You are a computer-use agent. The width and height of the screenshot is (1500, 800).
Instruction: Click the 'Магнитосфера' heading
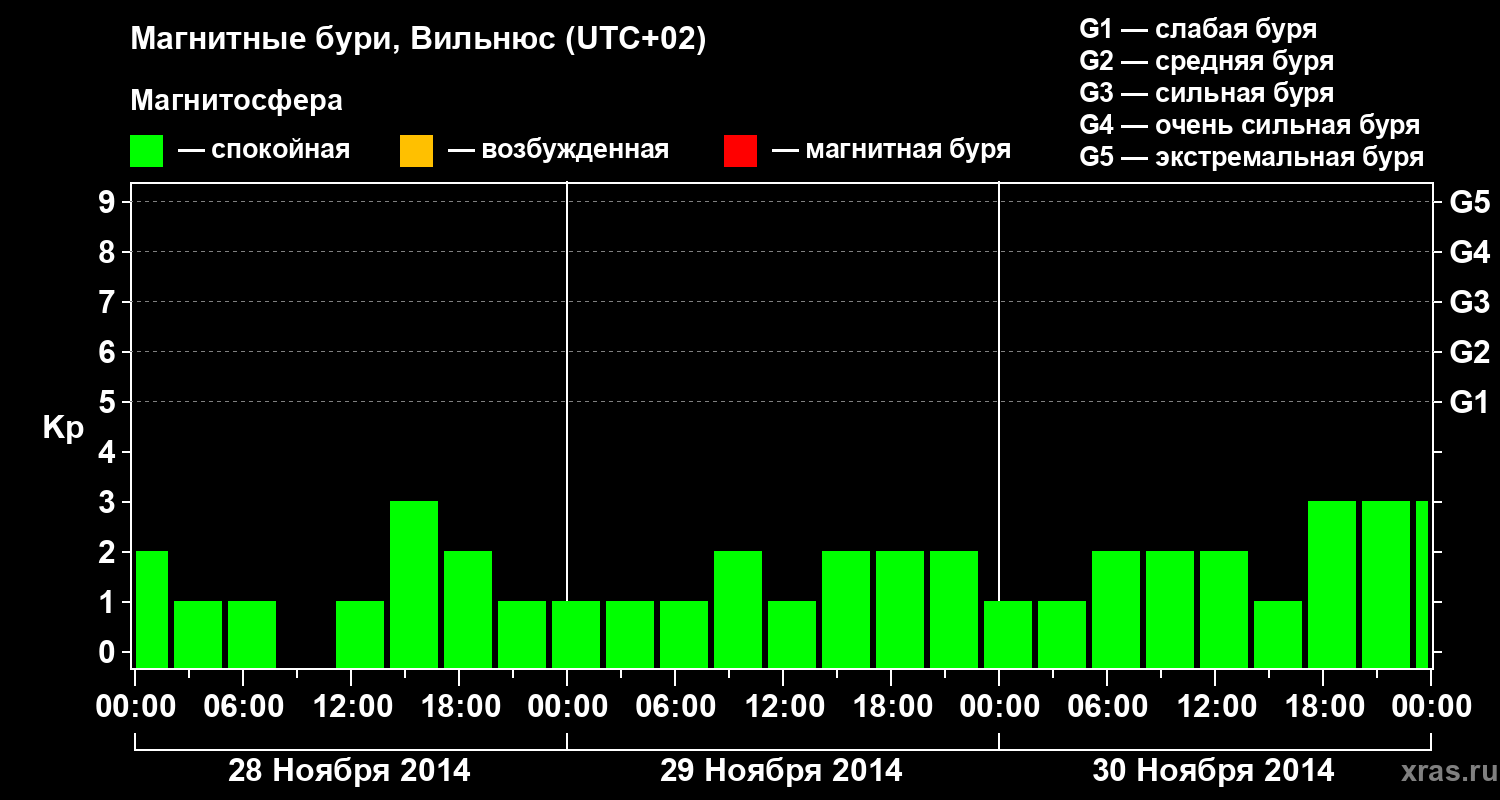236,101
